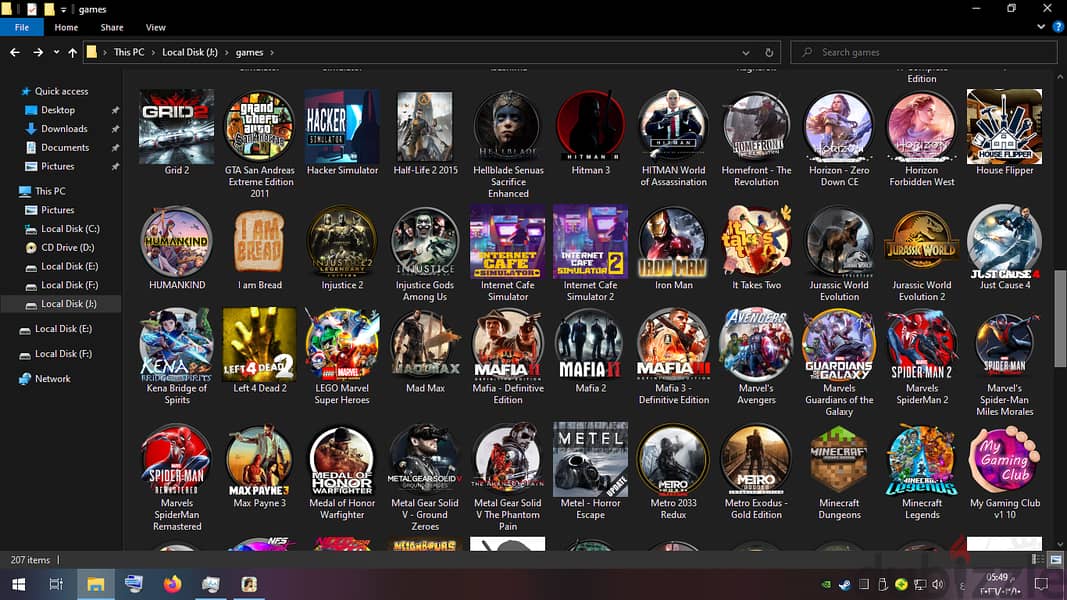The height and width of the screenshot is (600, 1067).
Task: Select Half-Life 2 2015 icon
Action: [x=425, y=127]
